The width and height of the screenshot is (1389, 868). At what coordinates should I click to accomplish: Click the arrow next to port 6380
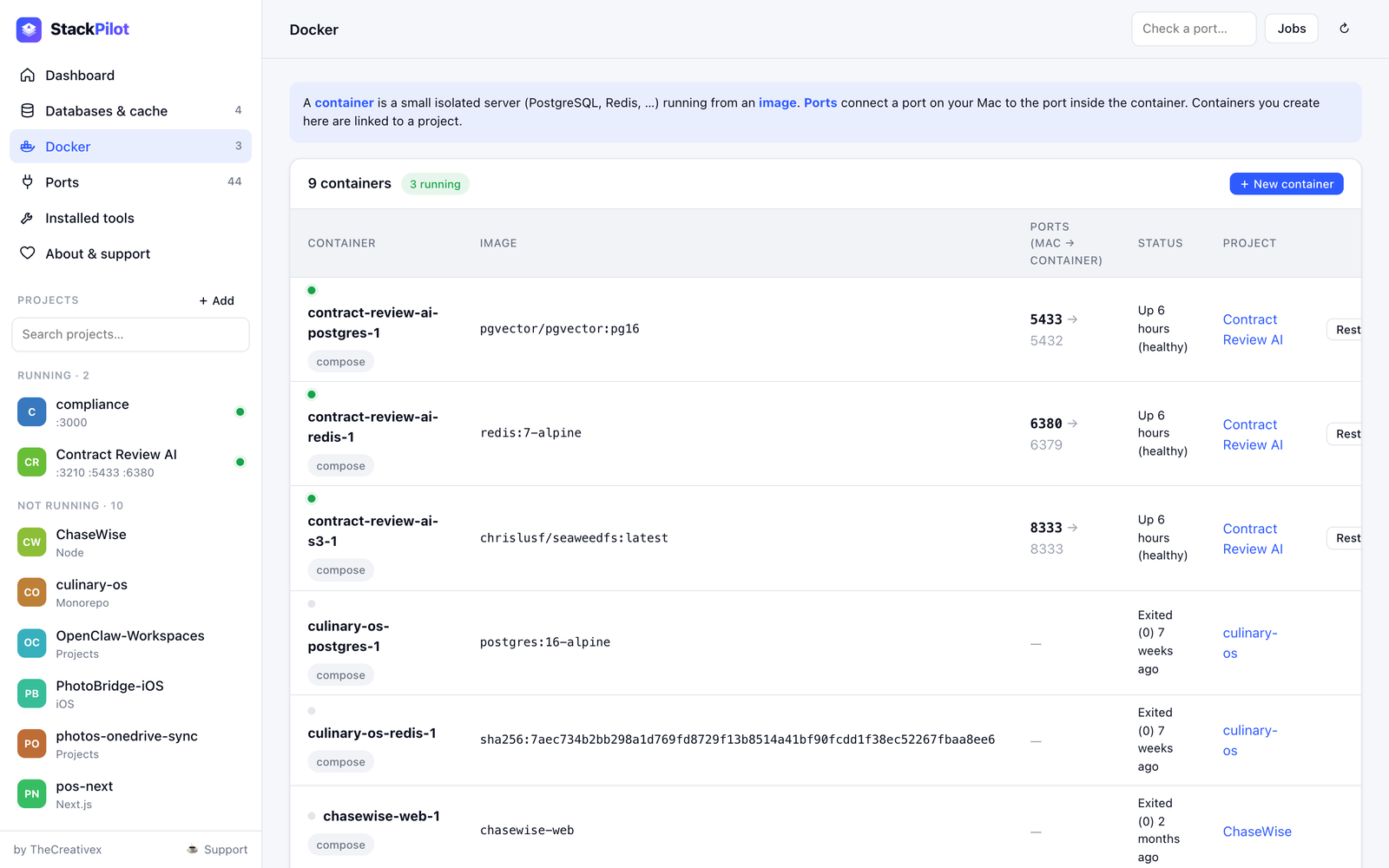point(1073,424)
